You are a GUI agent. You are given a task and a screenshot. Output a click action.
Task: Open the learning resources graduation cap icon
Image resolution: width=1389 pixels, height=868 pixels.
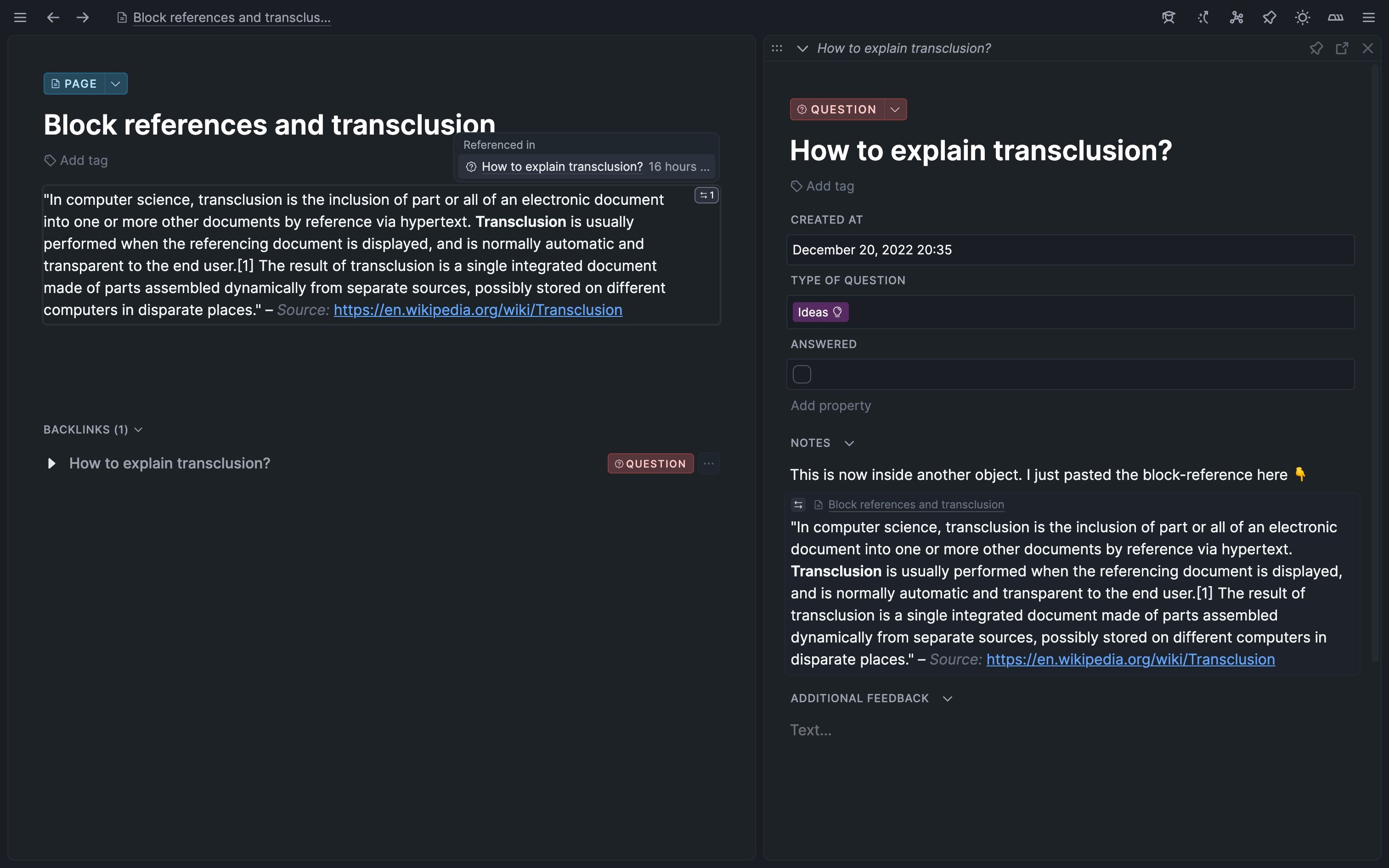click(x=1168, y=17)
